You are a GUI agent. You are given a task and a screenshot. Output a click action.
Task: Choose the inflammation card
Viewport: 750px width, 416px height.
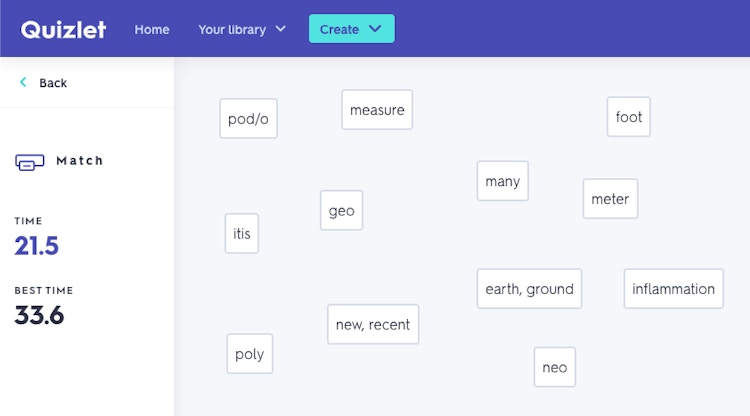pyautogui.click(x=673, y=288)
